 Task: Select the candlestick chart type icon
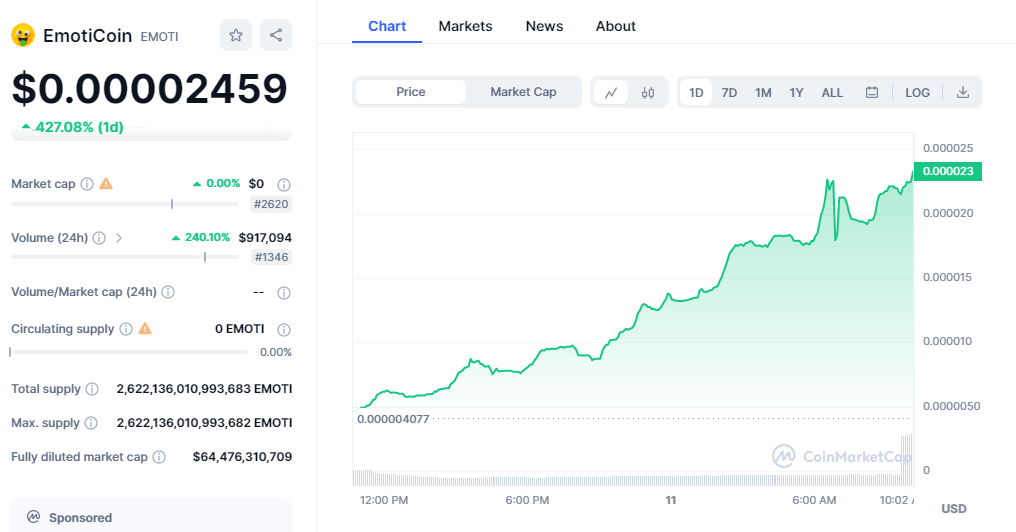[648, 92]
